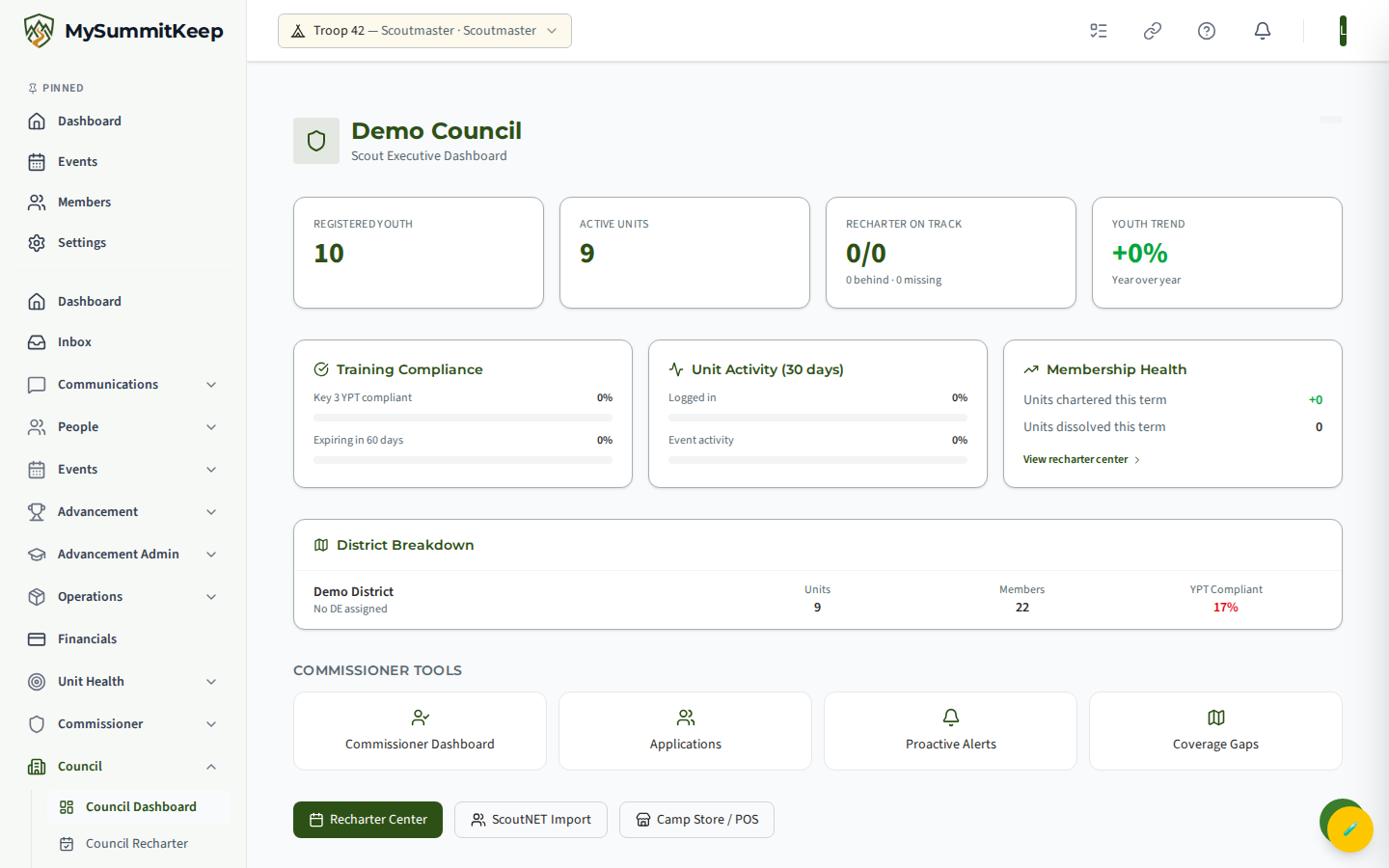Click the pinned Dashboard home icon

click(37, 122)
